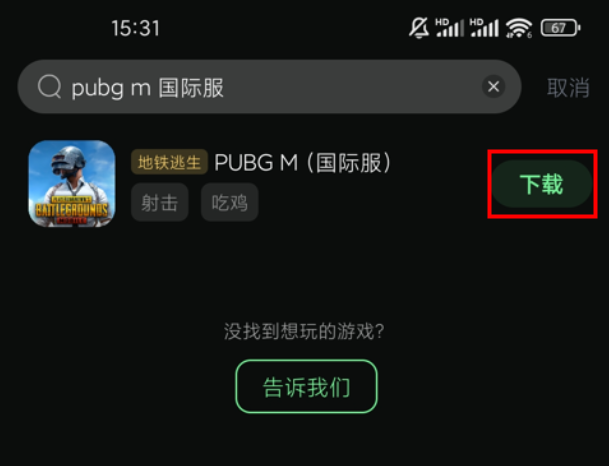
Task: Tap the muted bell status icon
Action: click(x=419, y=28)
